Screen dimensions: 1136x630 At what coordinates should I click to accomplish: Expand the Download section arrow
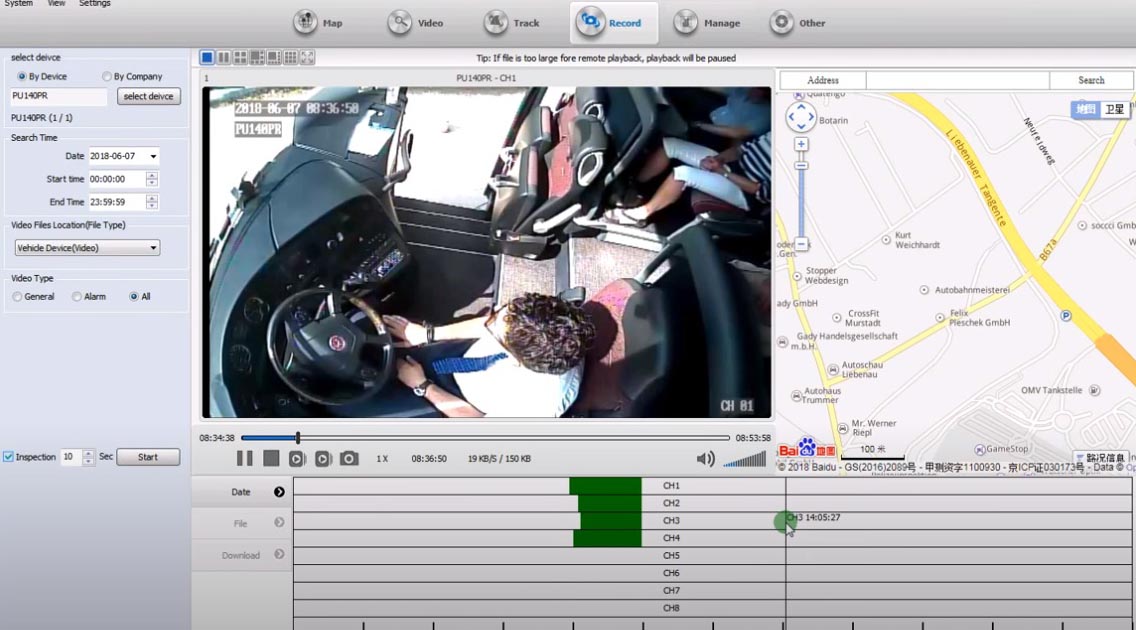[279, 554]
